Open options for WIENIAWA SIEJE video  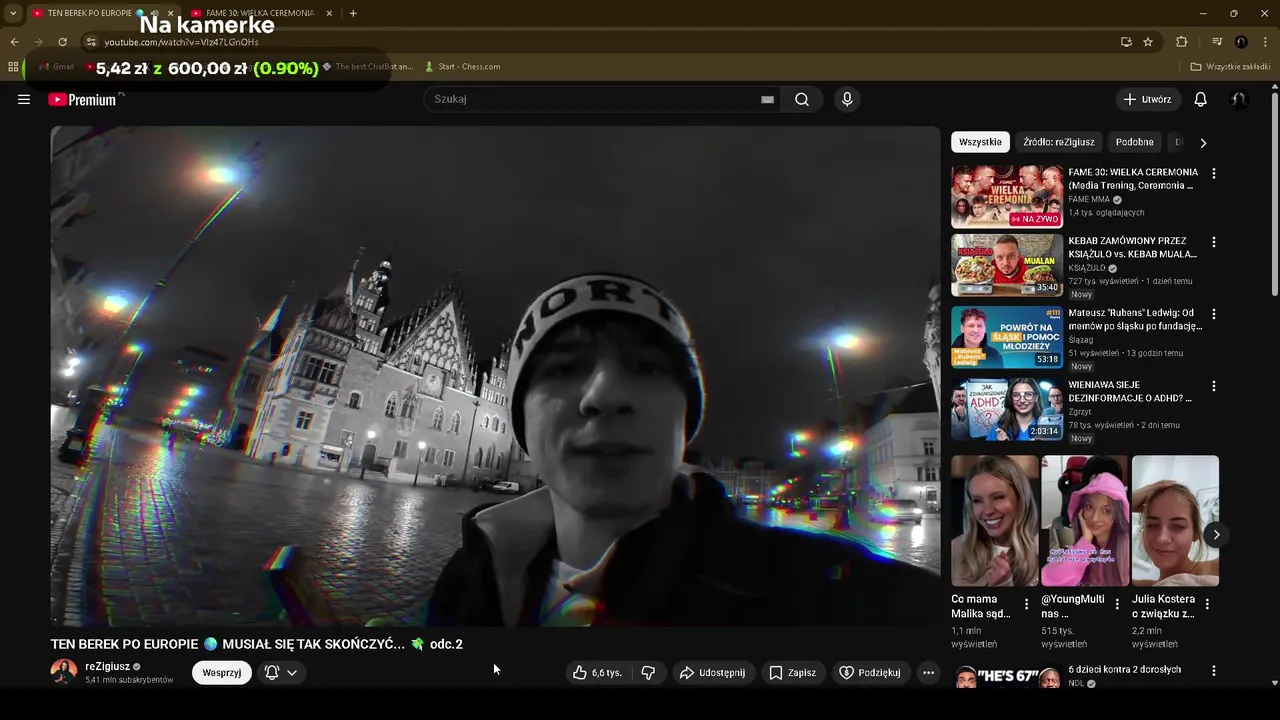coord(1214,386)
